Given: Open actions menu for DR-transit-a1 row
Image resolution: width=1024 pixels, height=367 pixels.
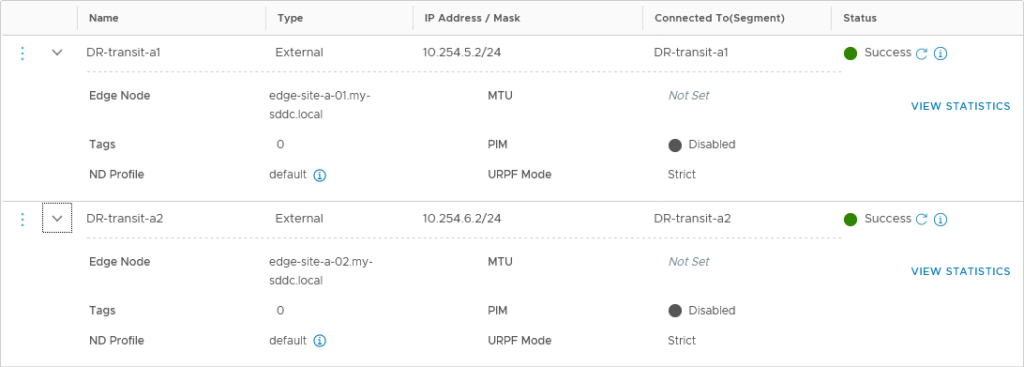Looking at the screenshot, I should [23, 53].
